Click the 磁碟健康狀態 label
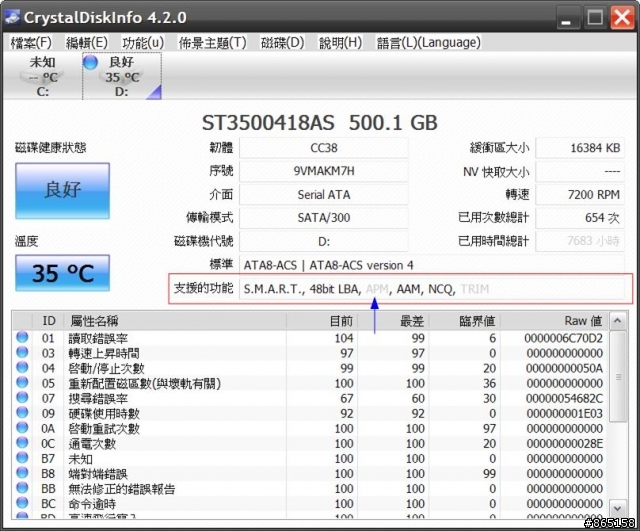Screen dimensions: 640x531 [x=50, y=147]
